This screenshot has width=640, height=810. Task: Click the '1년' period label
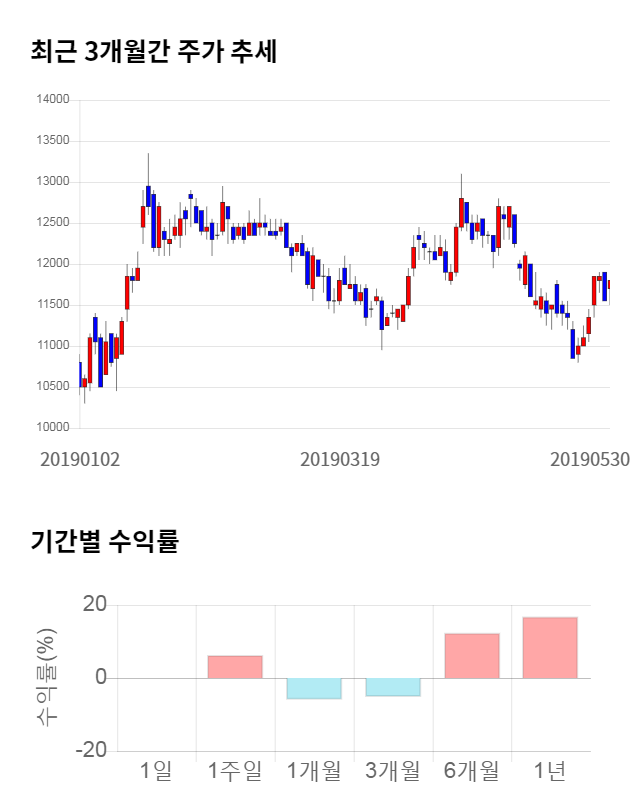550,771
